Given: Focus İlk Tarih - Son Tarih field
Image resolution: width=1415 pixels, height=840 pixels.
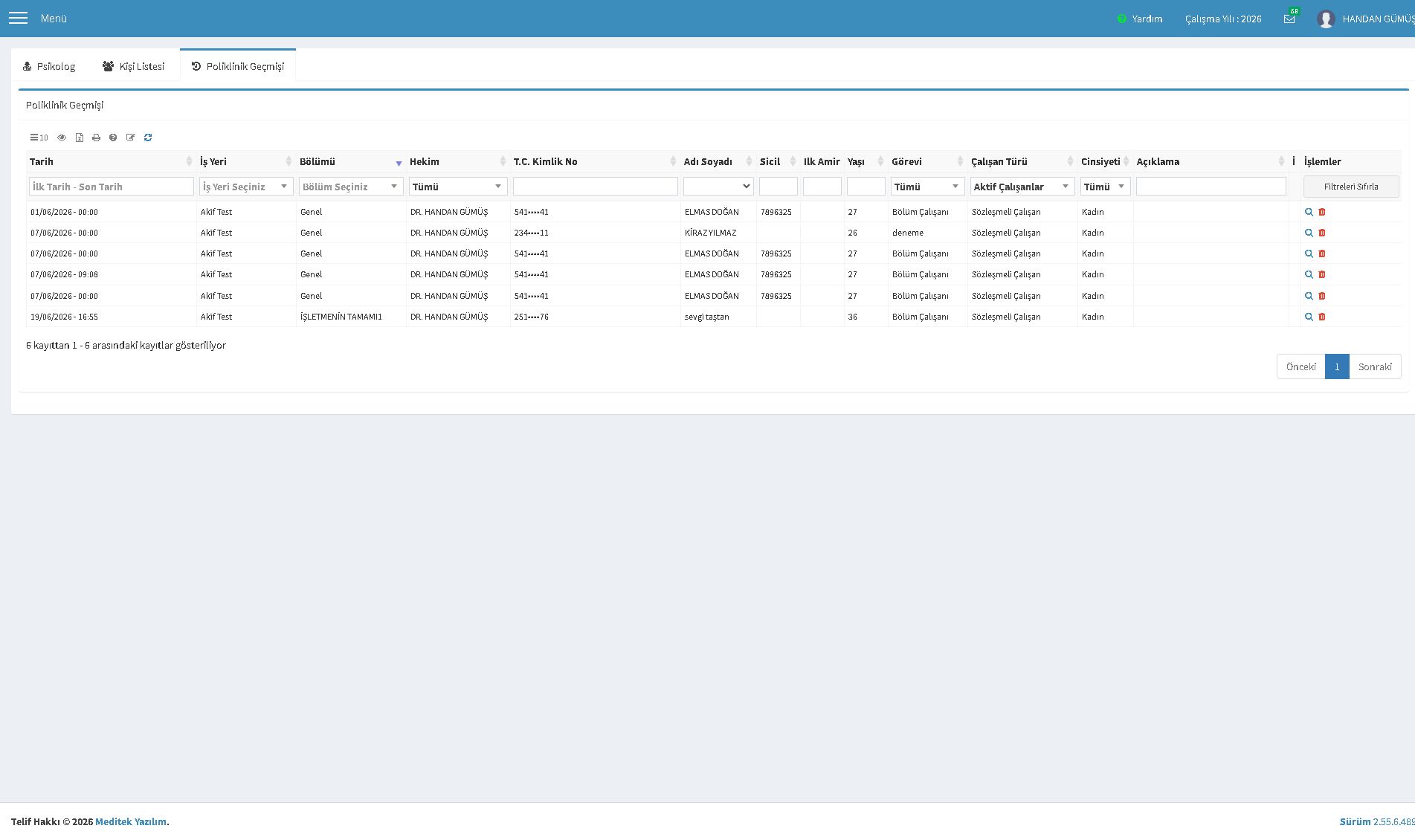Looking at the screenshot, I should click(x=112, y=187).
